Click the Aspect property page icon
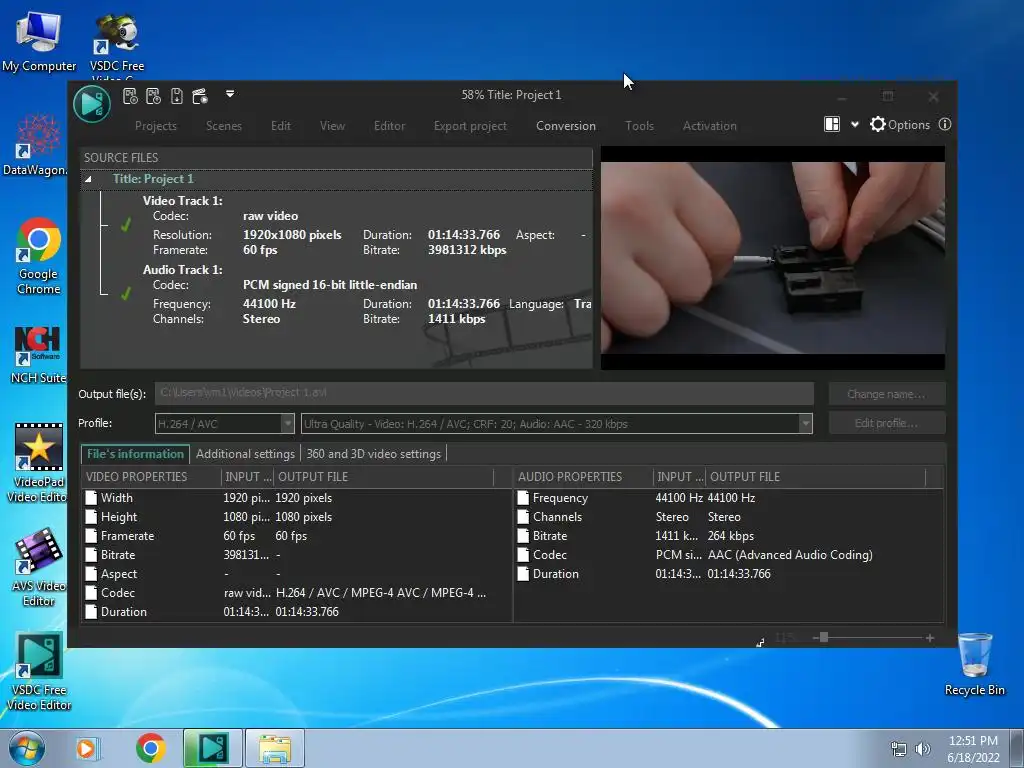The image size is (1024, 768). (x=91, y=573)
